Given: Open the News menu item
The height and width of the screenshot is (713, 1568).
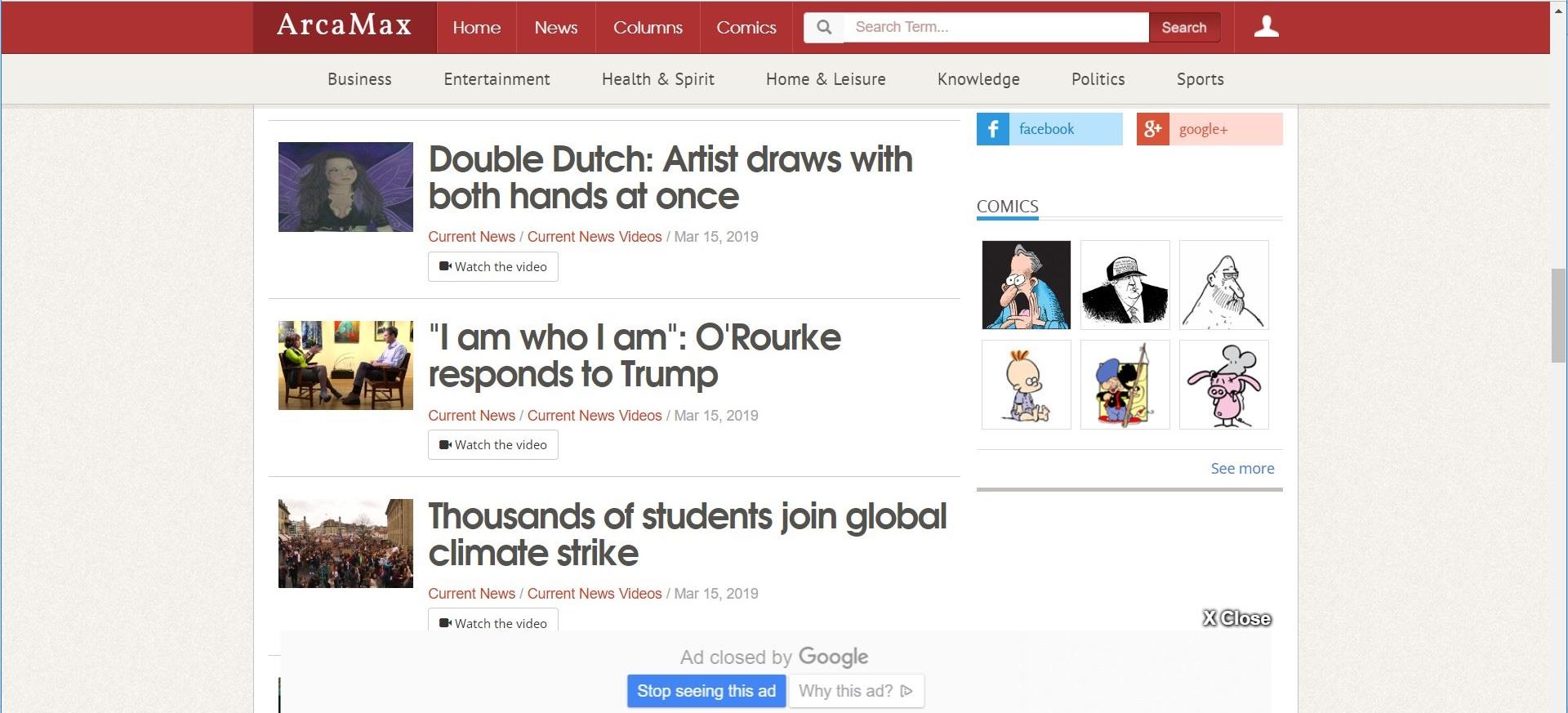Looking at the screenshot, I should (556, 28).
